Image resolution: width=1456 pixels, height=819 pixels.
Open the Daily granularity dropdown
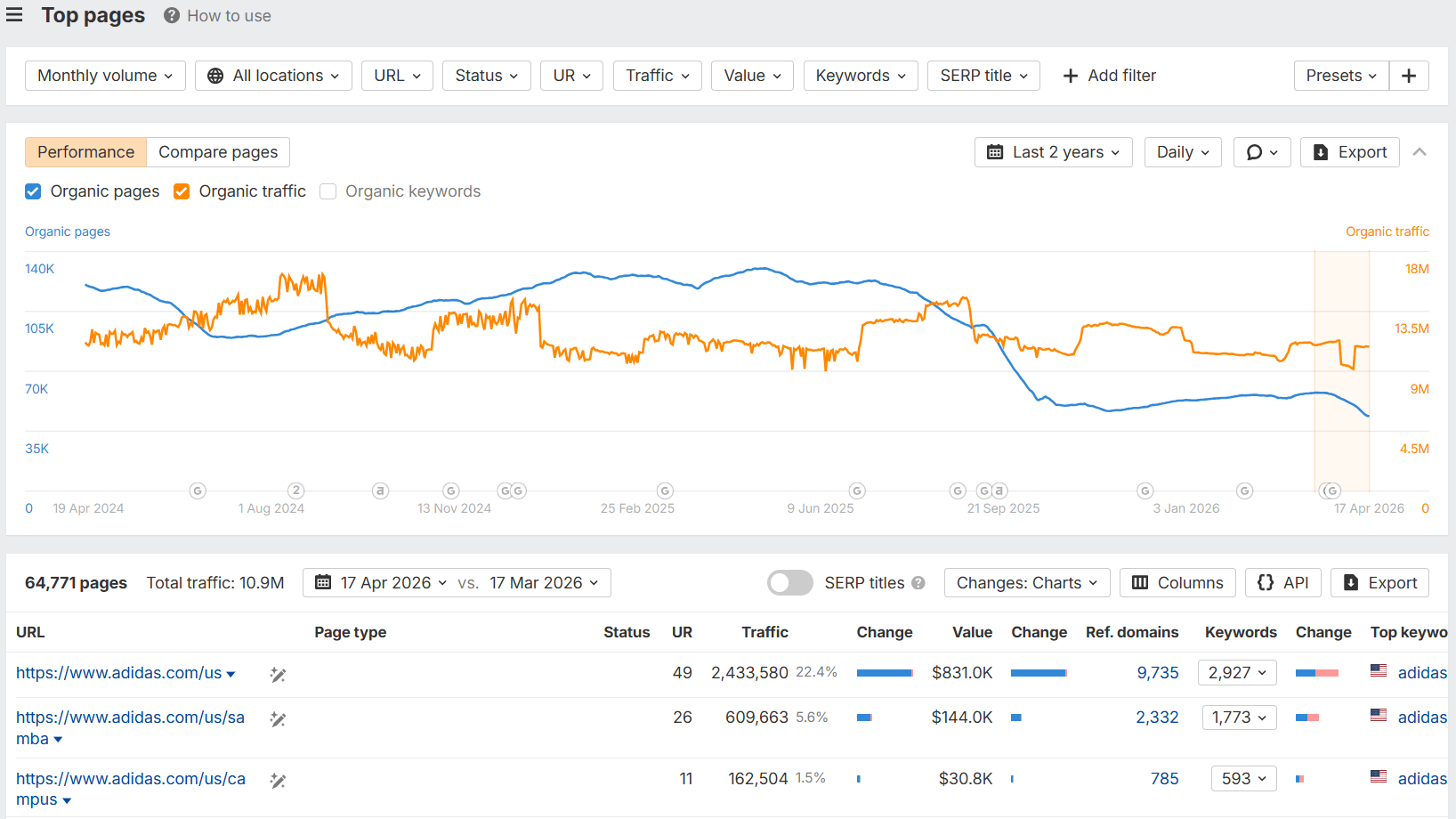pyautogui.click(x=1183, y=152)
